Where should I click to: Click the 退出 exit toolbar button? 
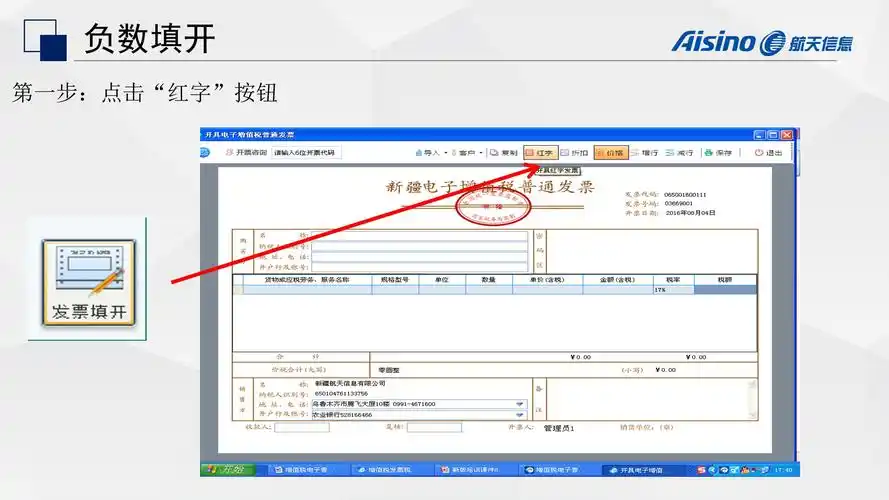(769, 152)
